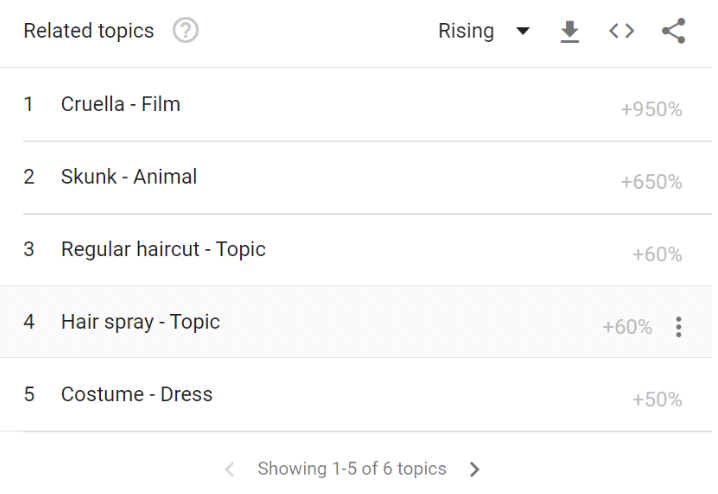Click the +650% value for Skunk
Screen dimensions: 718x494
click(651, 182)
